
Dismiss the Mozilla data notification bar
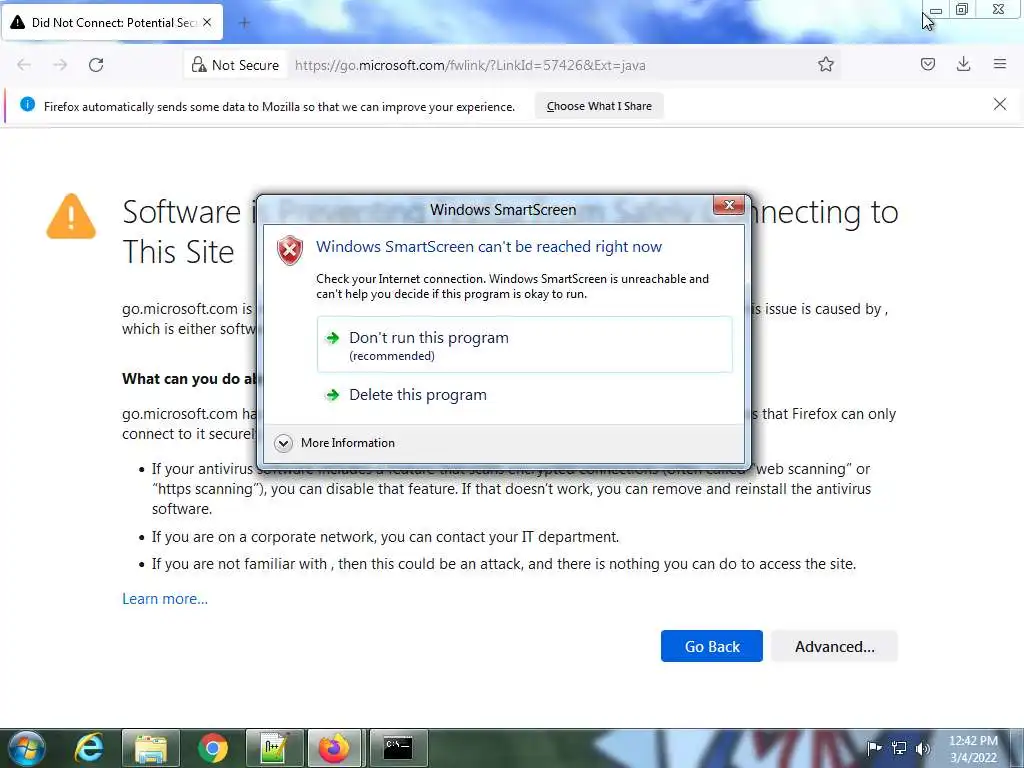[1000, 104]
